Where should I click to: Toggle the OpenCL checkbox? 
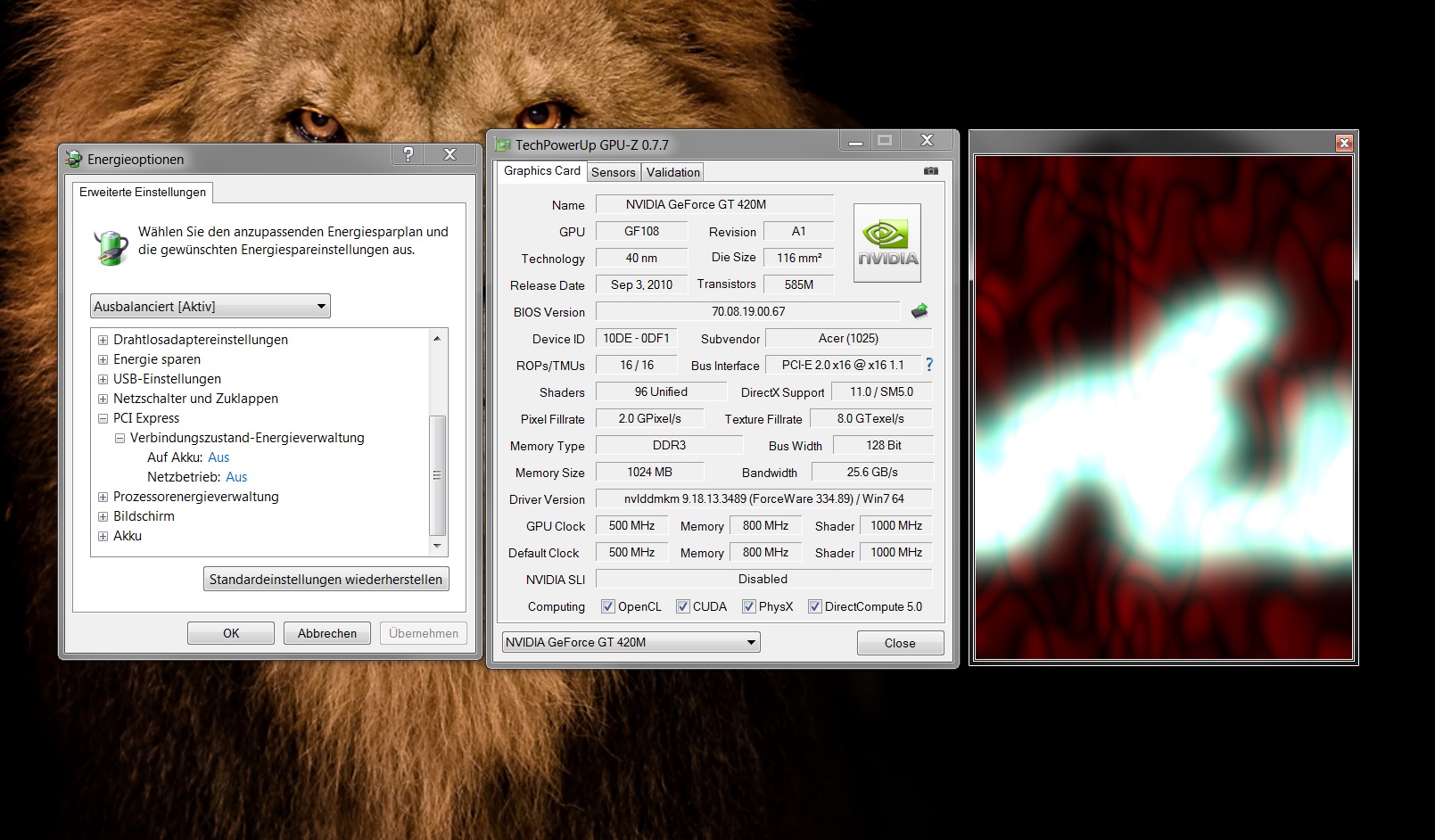(x=608, y=606)
